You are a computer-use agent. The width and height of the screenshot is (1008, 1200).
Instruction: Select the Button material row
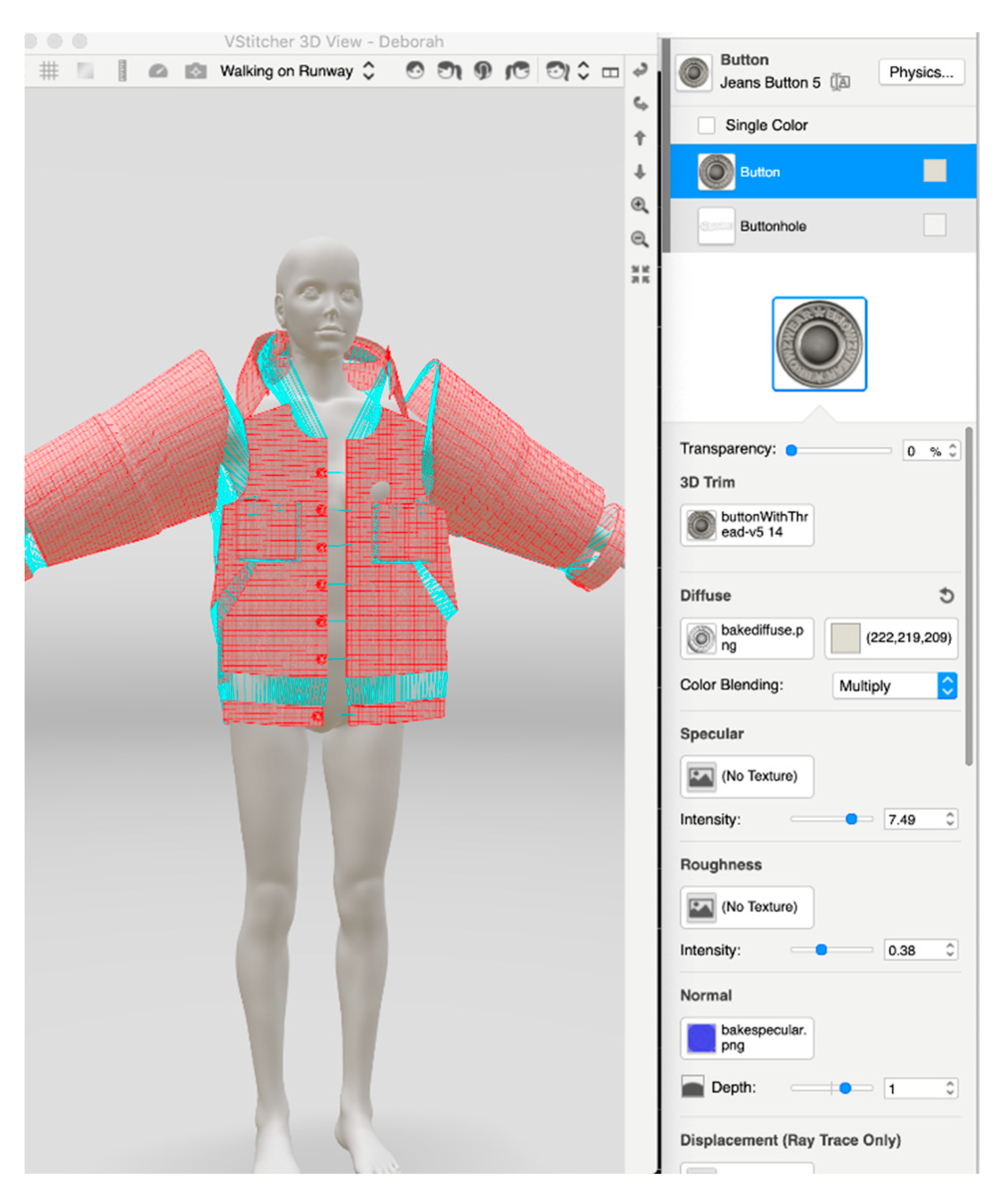[x=823, y=171]
